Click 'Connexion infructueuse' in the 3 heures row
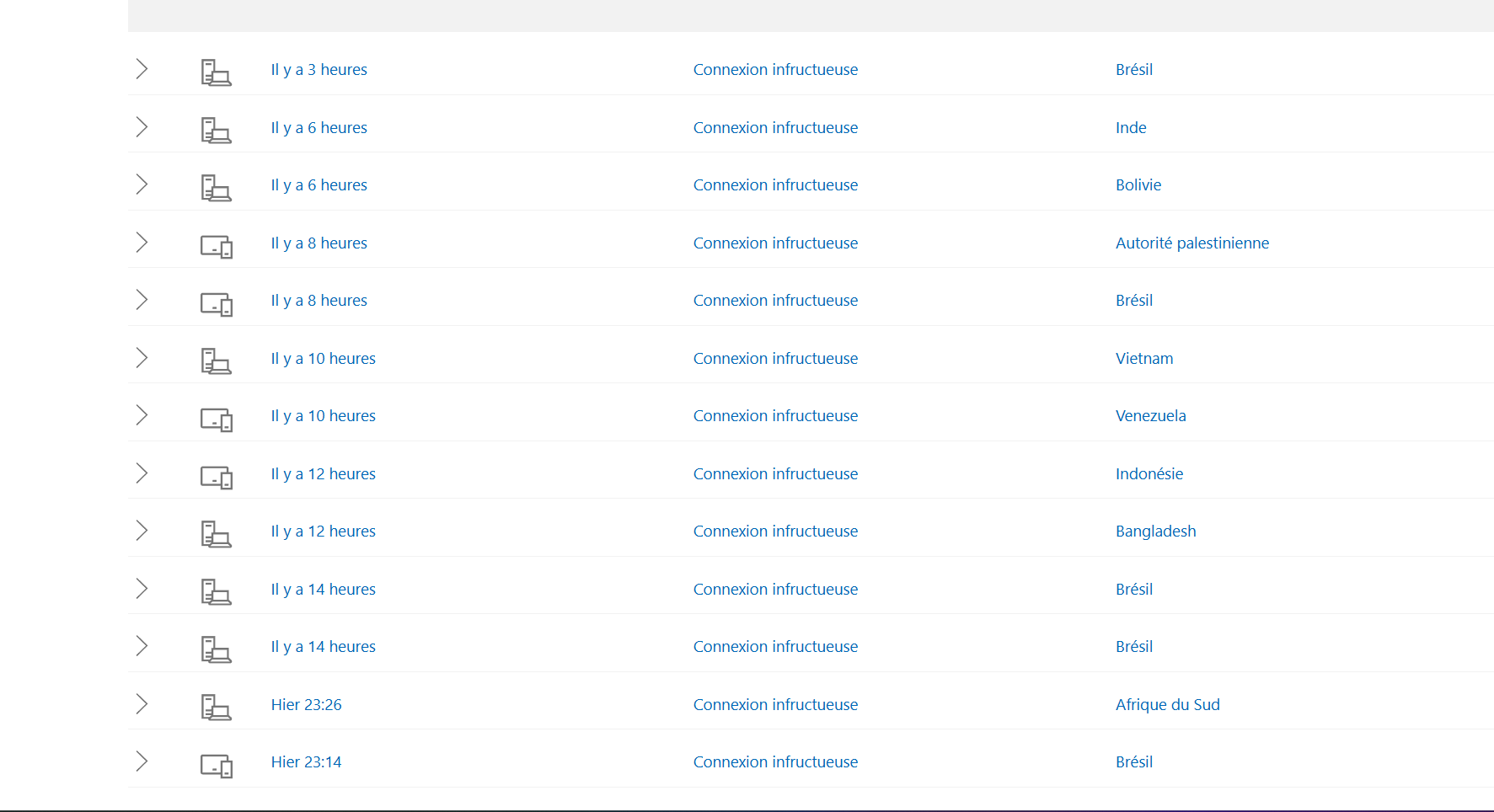 tap(775, 70)
